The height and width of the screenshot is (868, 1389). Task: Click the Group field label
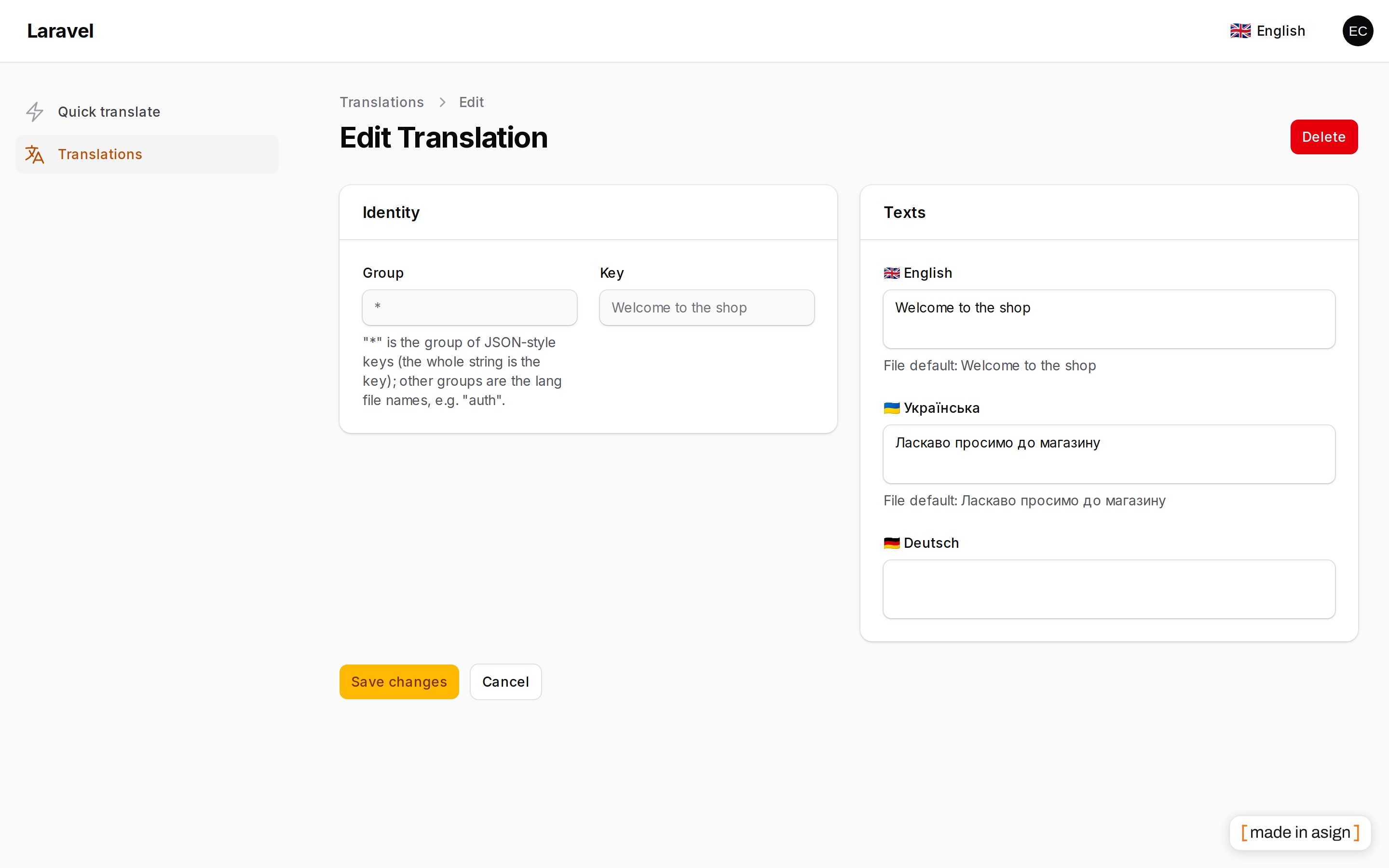383,273
